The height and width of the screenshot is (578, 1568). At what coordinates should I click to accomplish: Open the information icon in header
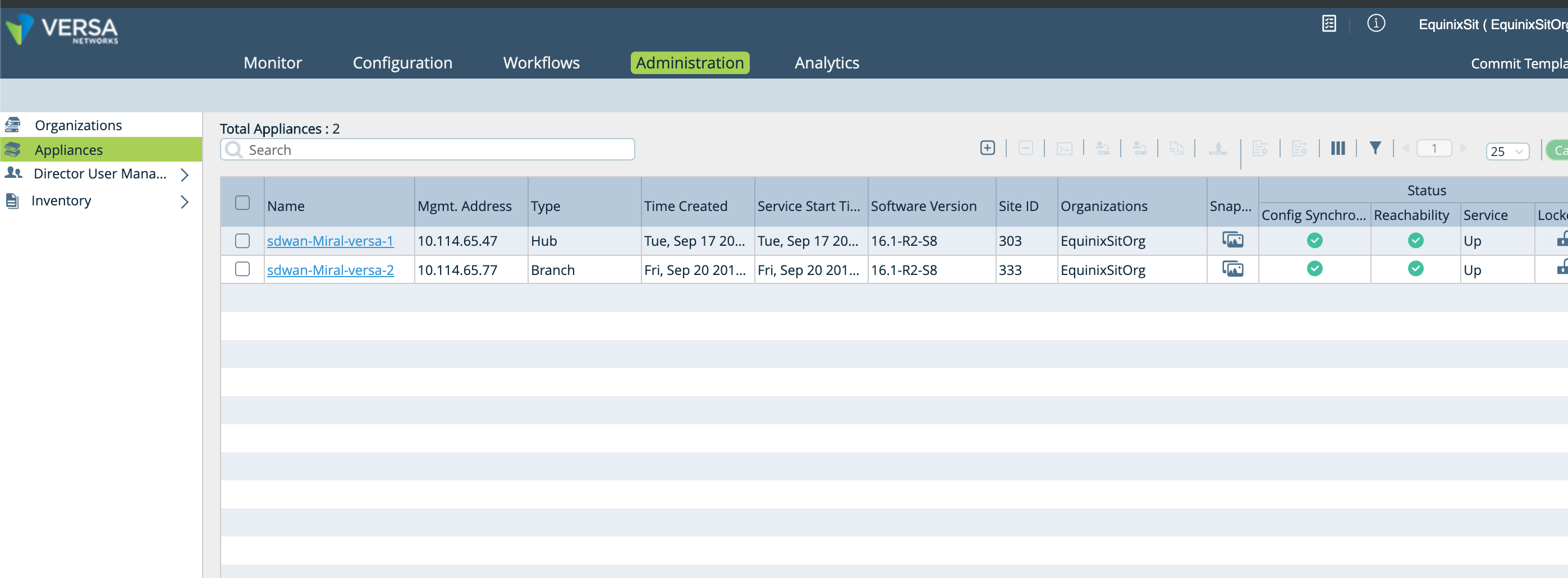pos(1376,24)
